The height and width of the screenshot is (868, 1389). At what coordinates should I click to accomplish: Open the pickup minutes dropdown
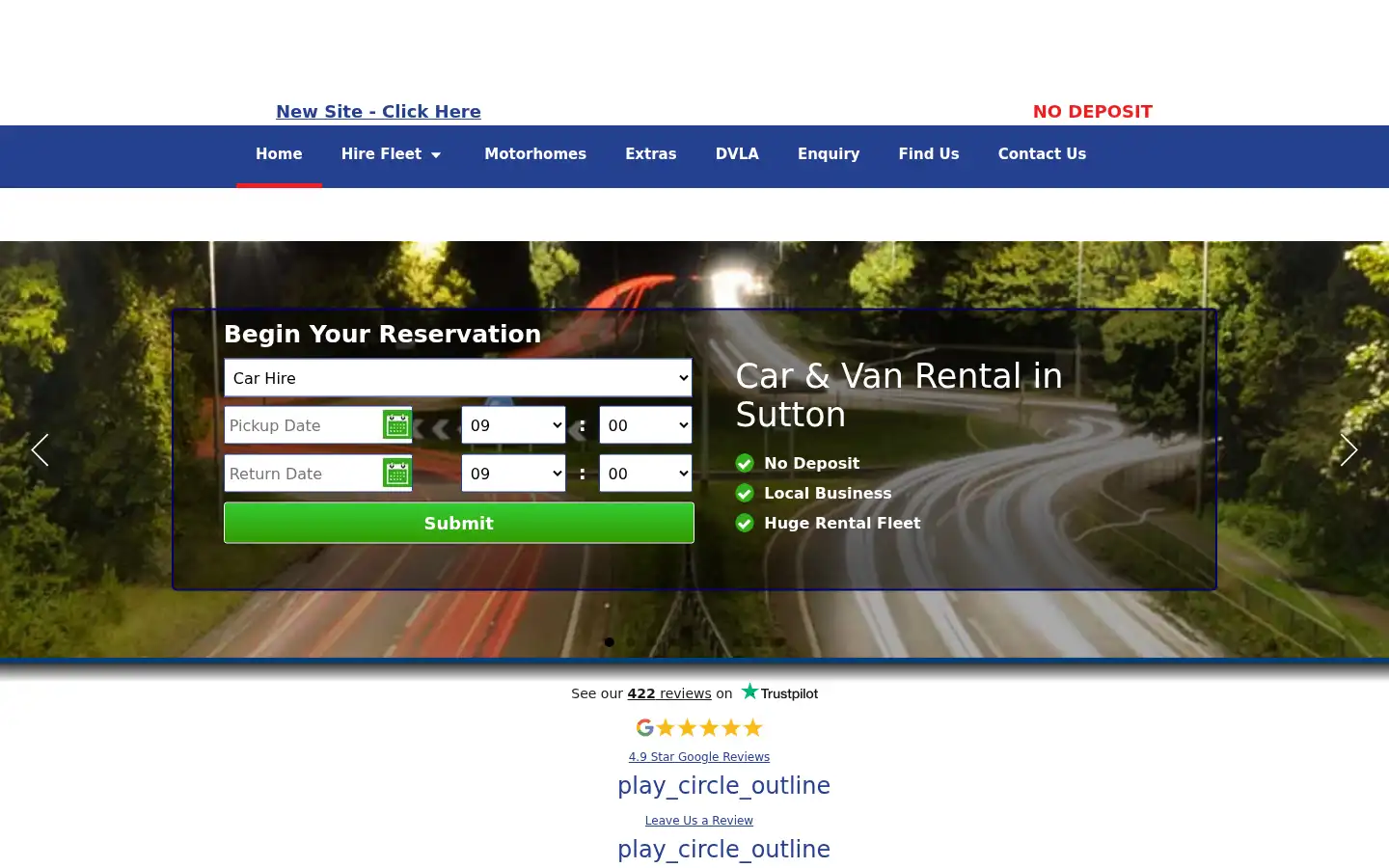[645, 424]
